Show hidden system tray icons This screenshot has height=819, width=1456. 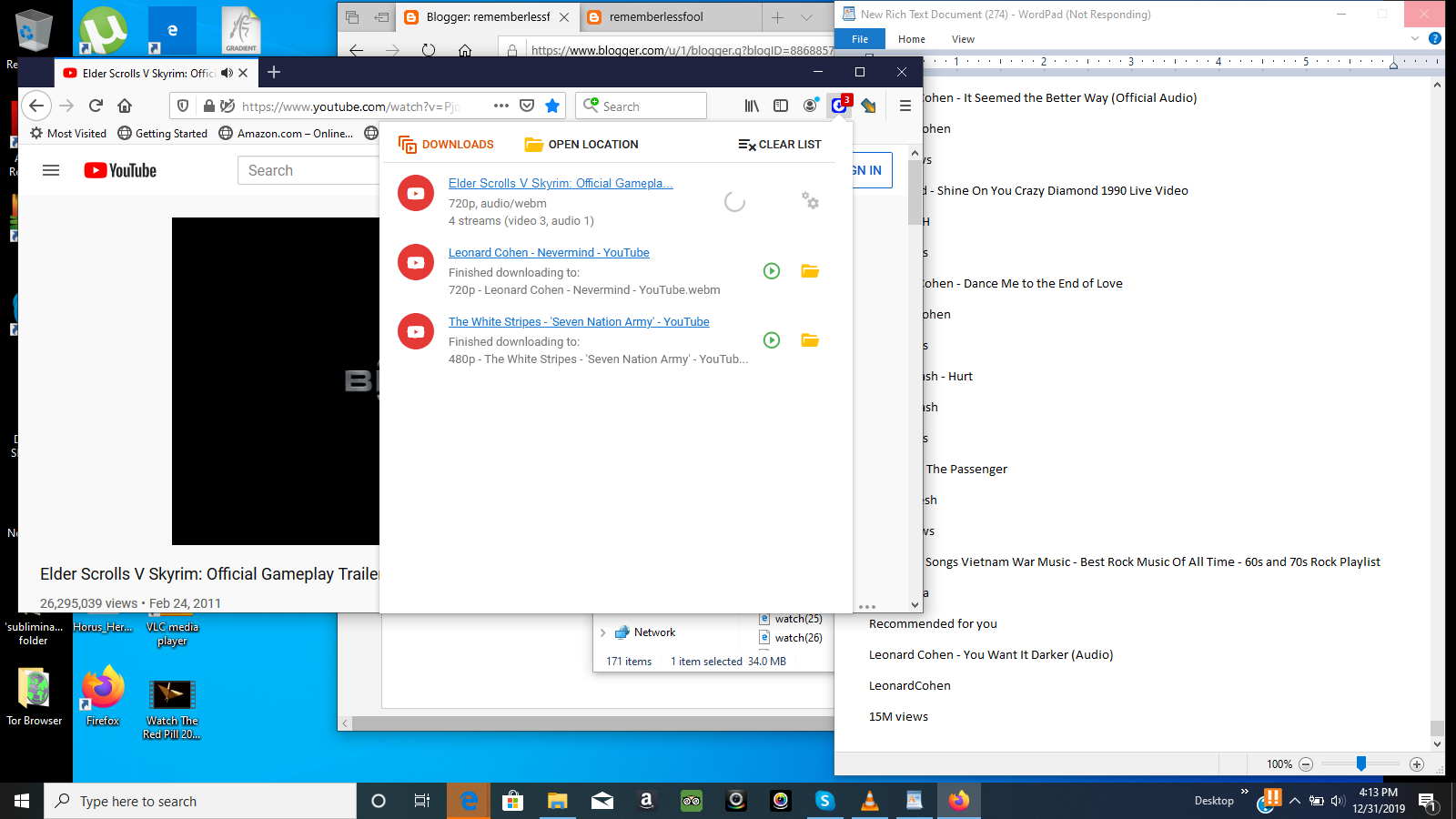coord(1295,801)
